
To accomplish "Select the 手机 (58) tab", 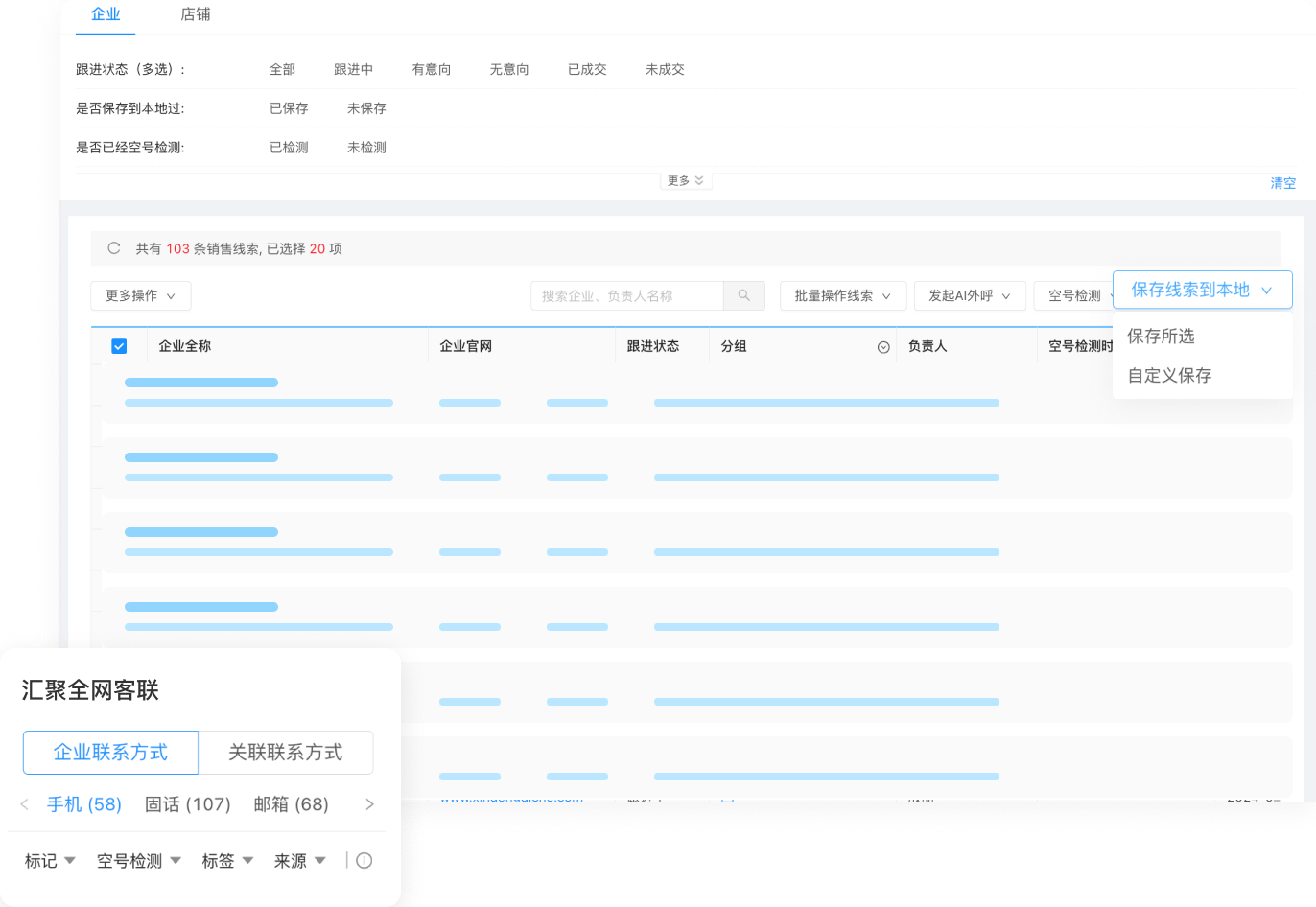I will pos(84,804).
